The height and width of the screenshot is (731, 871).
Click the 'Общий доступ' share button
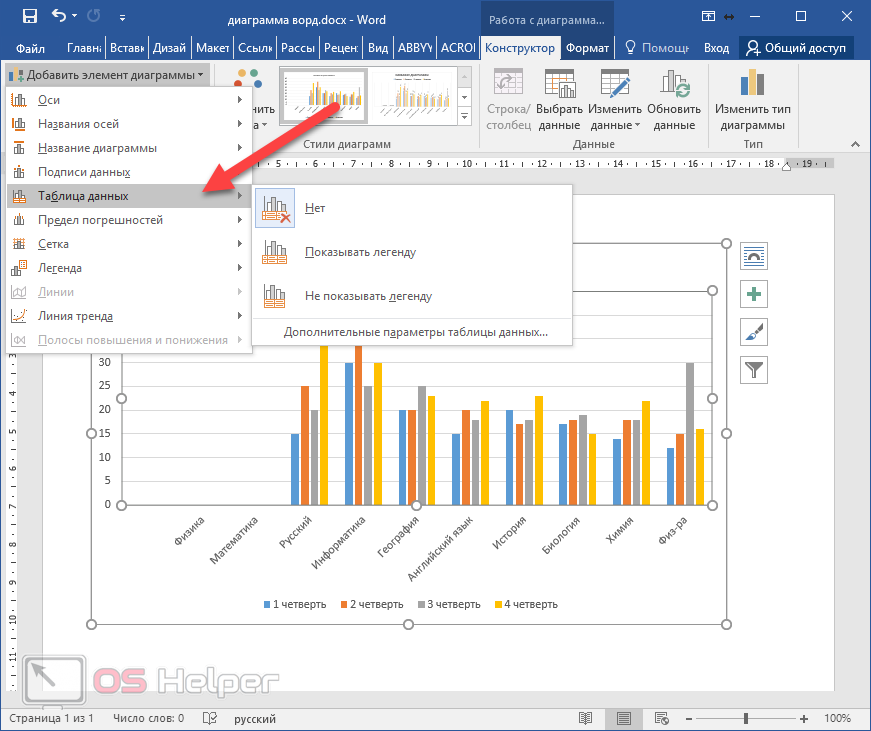[796, 48]
